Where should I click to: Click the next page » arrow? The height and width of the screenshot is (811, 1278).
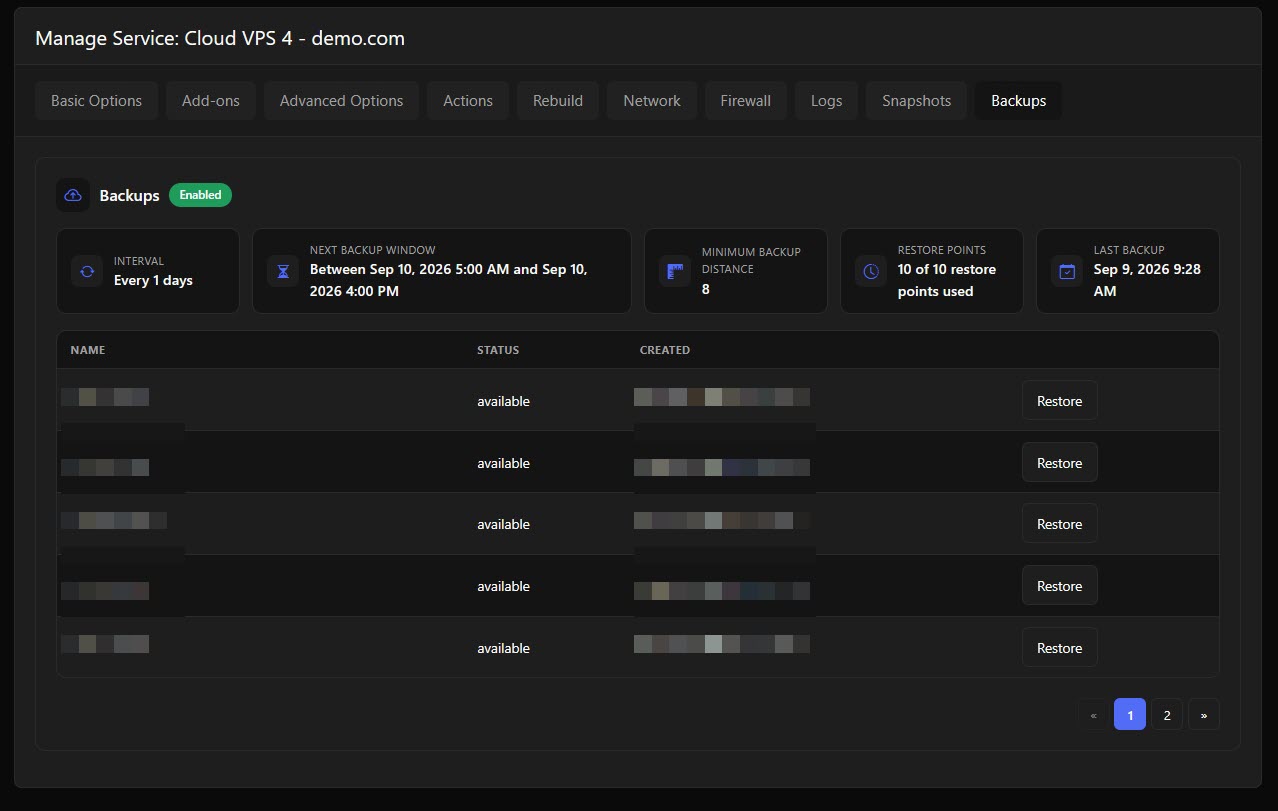click(x=1204, y=715)
